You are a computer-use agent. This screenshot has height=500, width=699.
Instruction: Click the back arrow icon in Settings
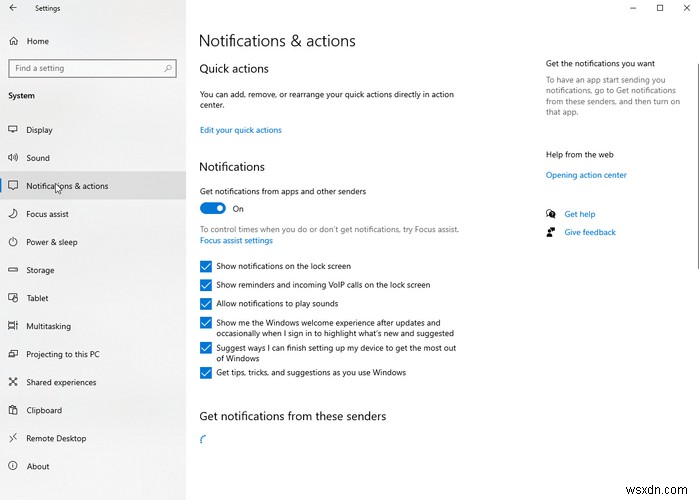(x=13, y=8)
